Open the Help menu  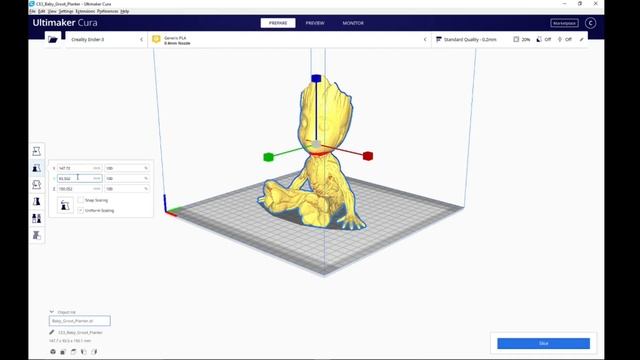tap(125, 11)
